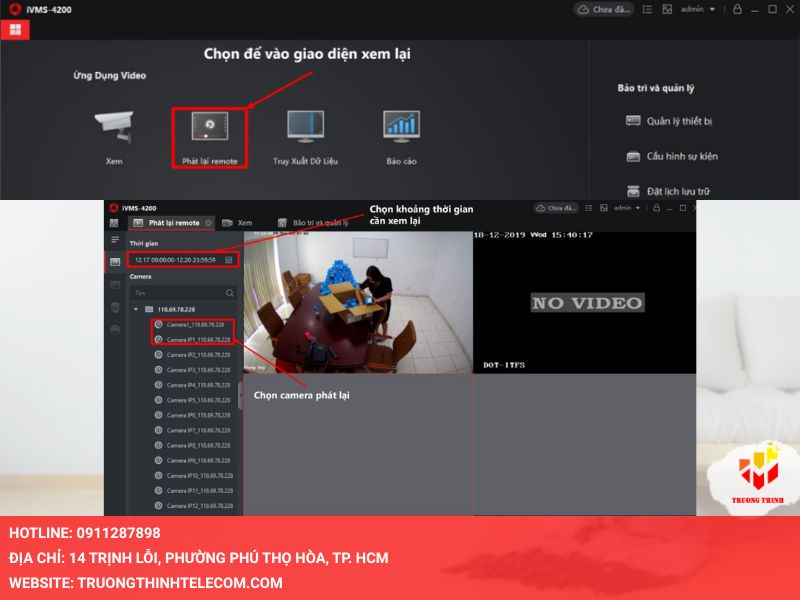The width and height of the screenshot is (800, 600).
Task: Click the hamburger menu icon in playback sidebar
Action: pyautogui.click(x=115, y=240)
